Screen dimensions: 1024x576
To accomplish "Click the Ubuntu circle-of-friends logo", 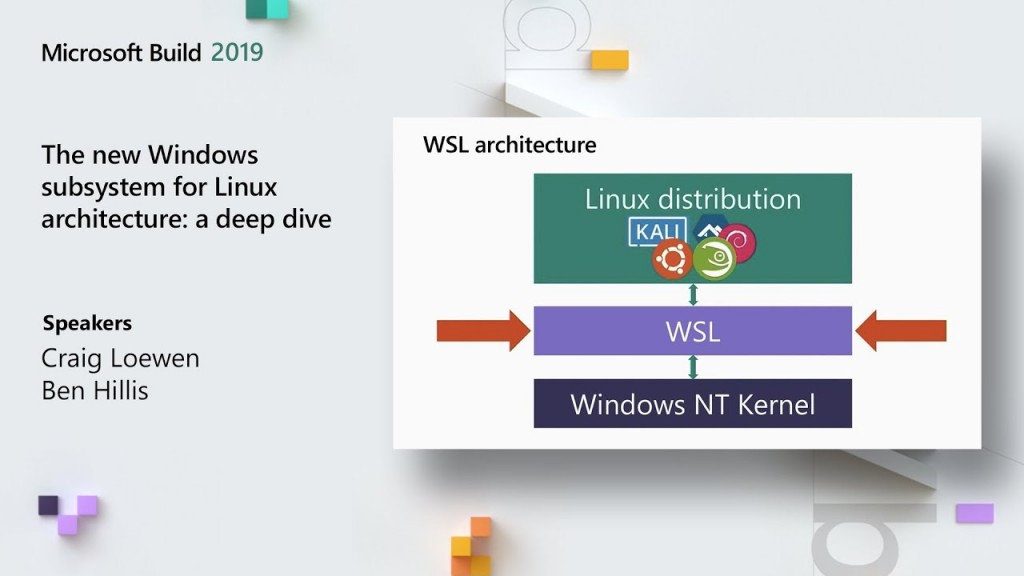I will [672, 258].
